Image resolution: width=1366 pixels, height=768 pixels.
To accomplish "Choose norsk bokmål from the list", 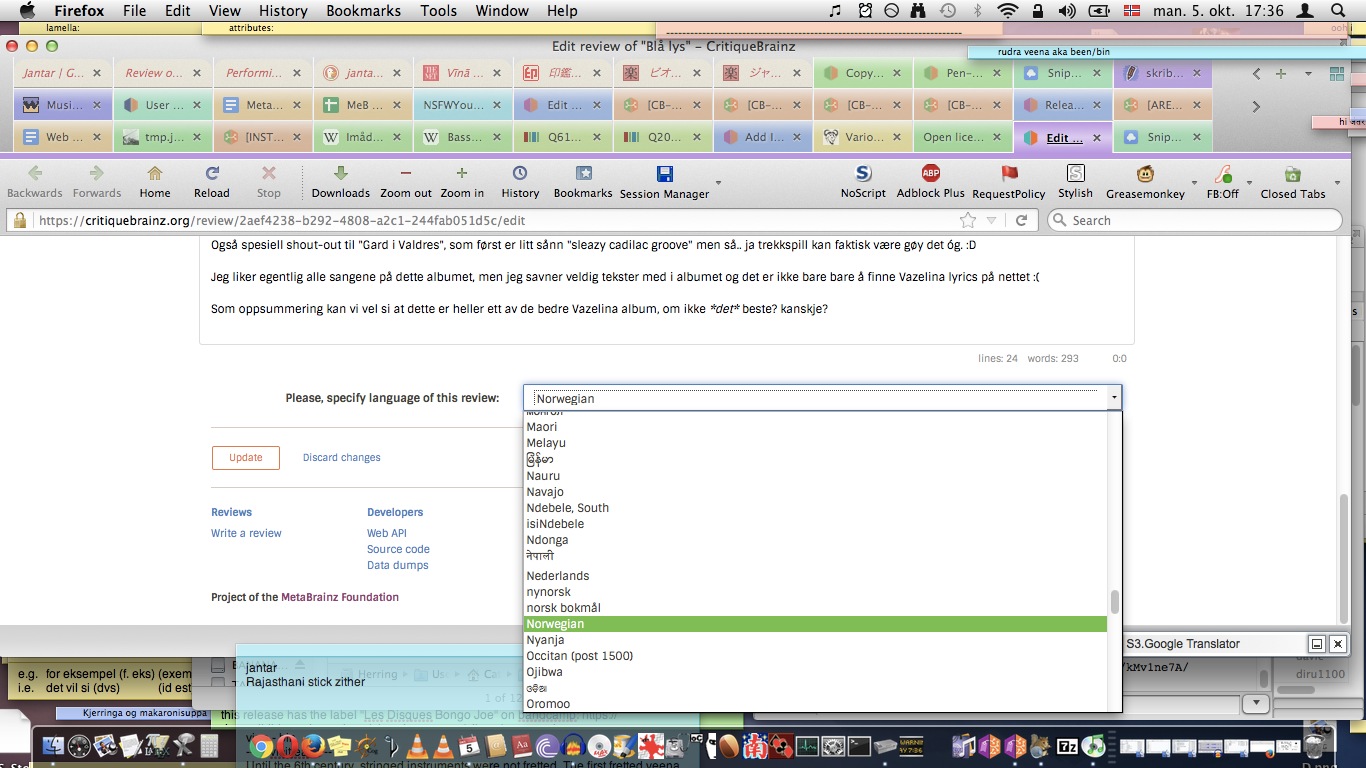I will tap(816, 608).
